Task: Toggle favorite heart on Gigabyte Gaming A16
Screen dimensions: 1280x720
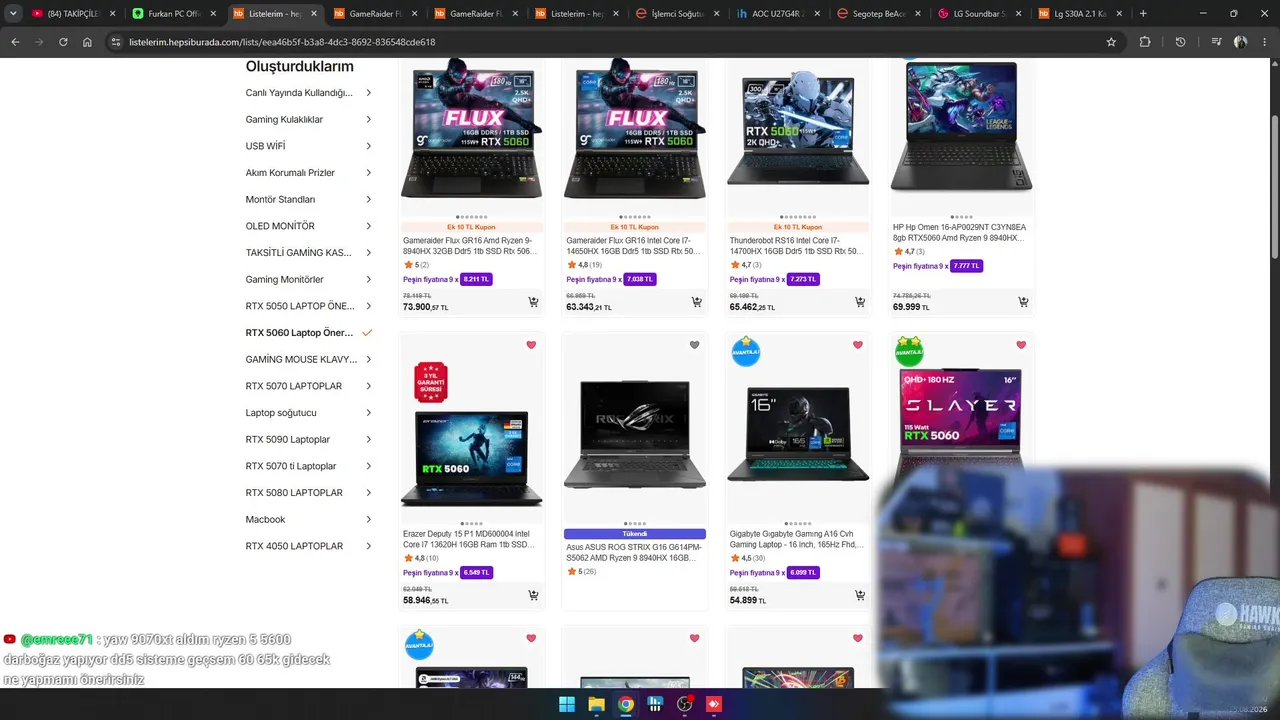Action: (x=857, y=345)
